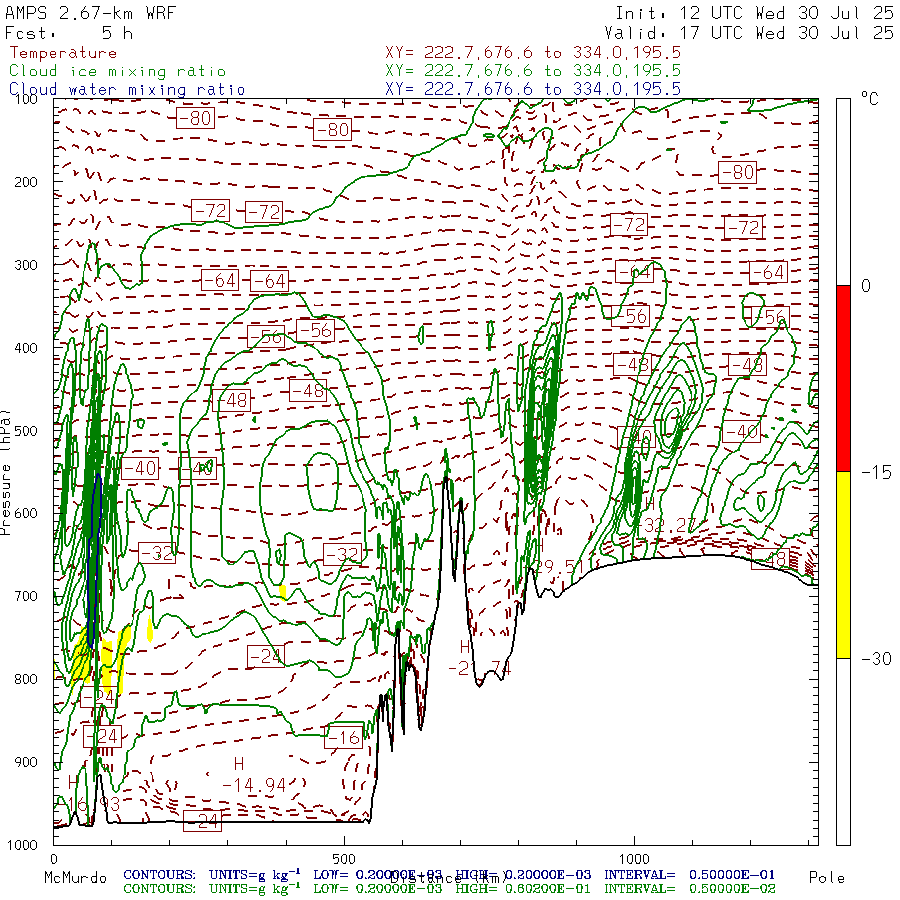Image resolution: width=900 pixels, height=900 pixels.
Task: Click the red 'Temperature' legend label
Action: (63, 53)
